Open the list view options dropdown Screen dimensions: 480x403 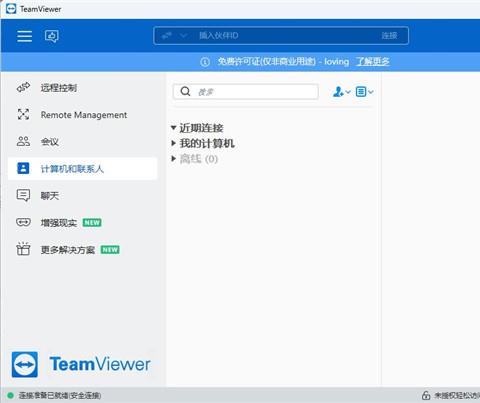(364, 91)
